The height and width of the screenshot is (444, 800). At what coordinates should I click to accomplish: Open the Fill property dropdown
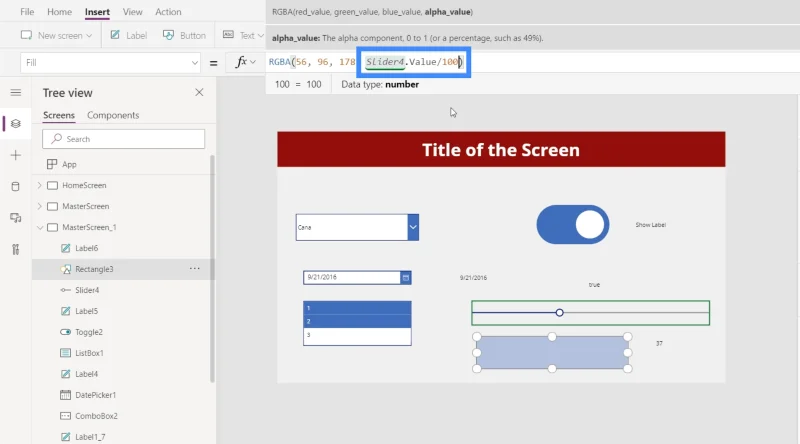[110, 63]
